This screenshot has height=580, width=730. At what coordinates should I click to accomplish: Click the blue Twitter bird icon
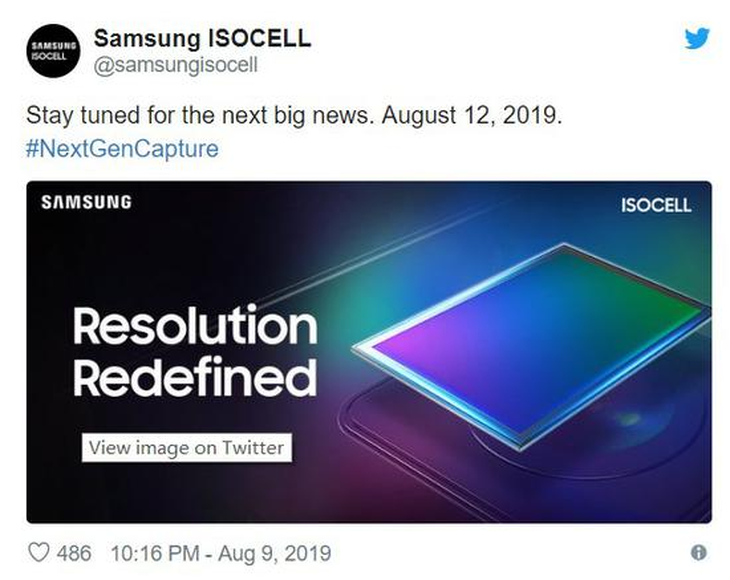click(x=697, y=38)
